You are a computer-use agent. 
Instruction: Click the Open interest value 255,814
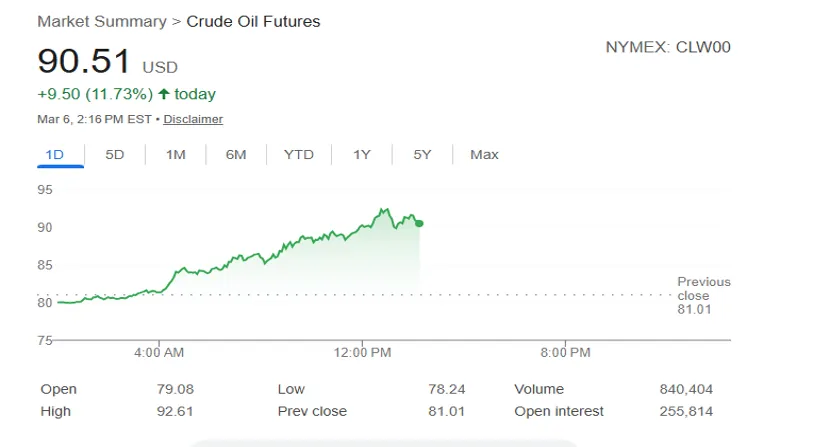coord(686,411)
